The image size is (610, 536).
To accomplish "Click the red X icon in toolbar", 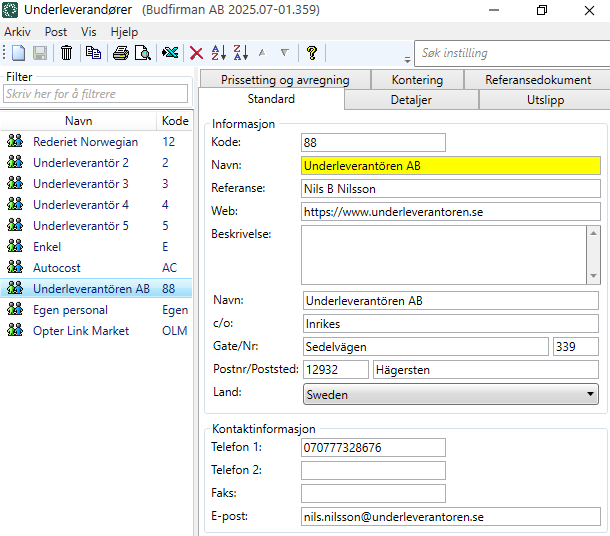I will pos(197,53).
